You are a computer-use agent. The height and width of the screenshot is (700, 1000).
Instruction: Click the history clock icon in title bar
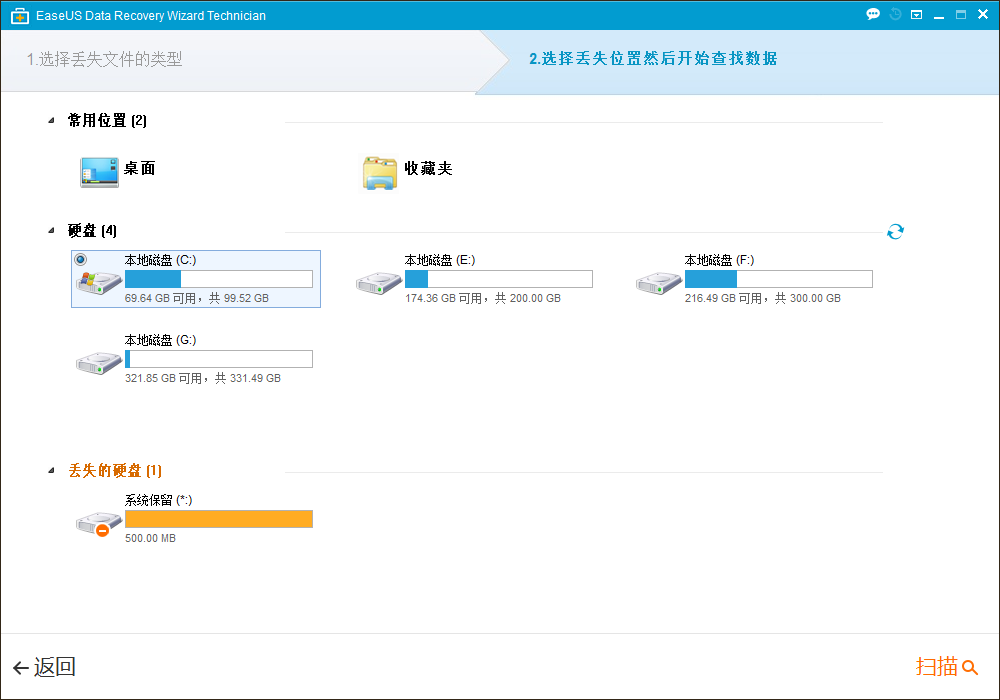coord(895,14)
